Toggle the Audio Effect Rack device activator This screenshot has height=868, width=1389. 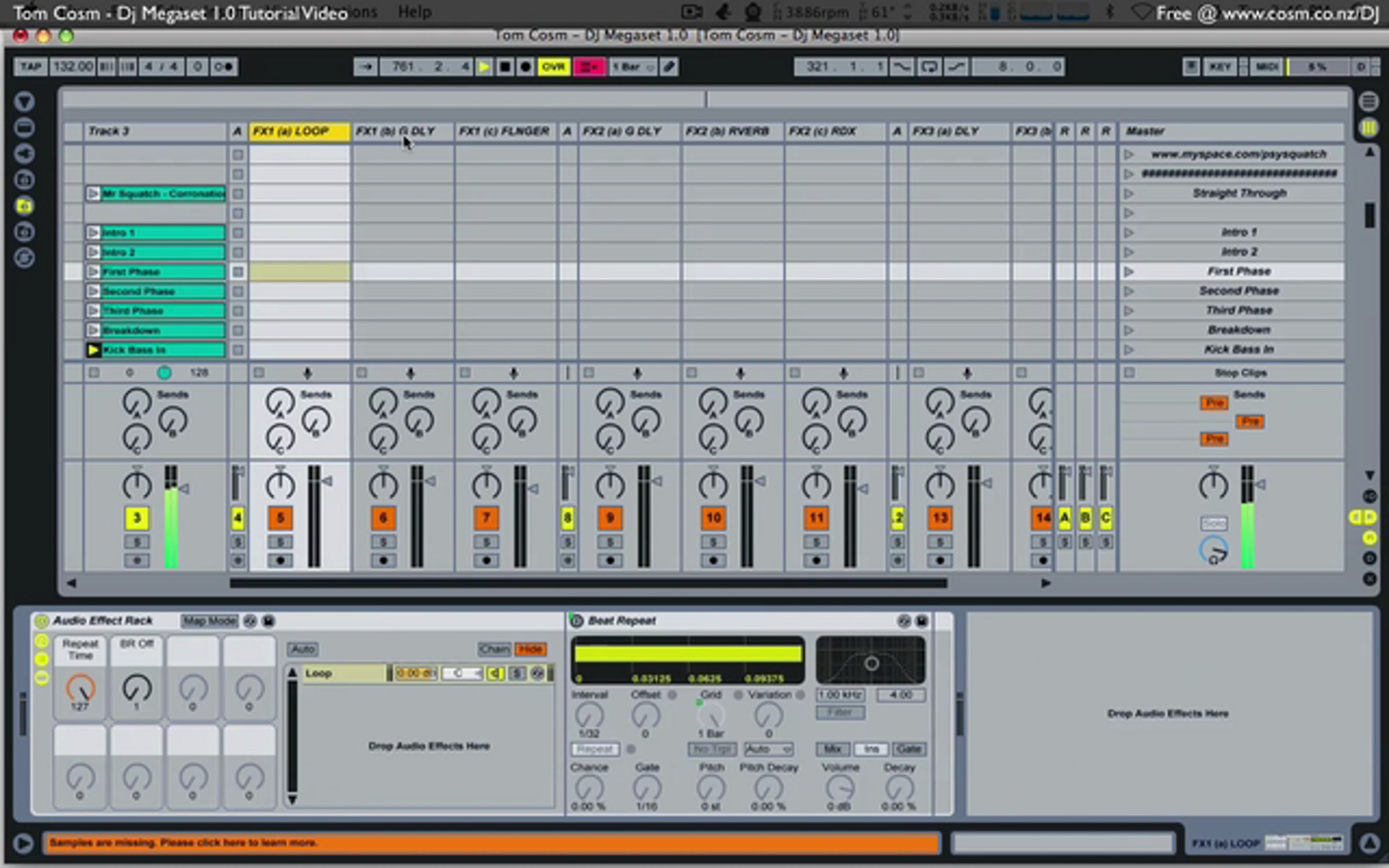pyautogui.click(x=42, y=621)
